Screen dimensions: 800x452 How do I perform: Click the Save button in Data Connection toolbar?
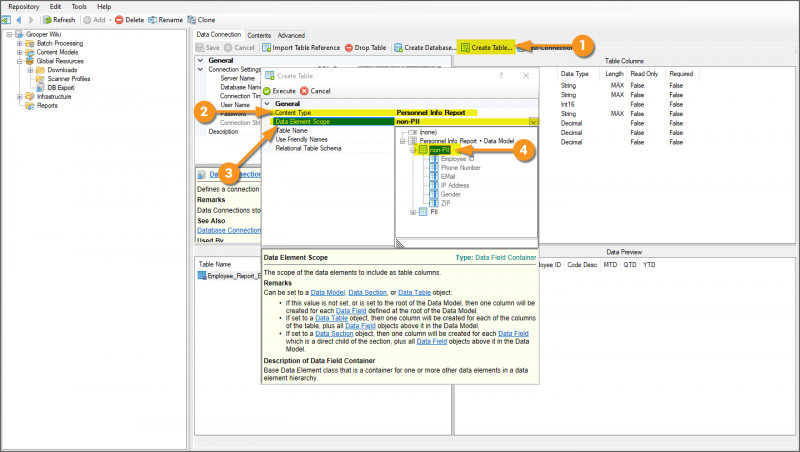(x=208, y=47)
